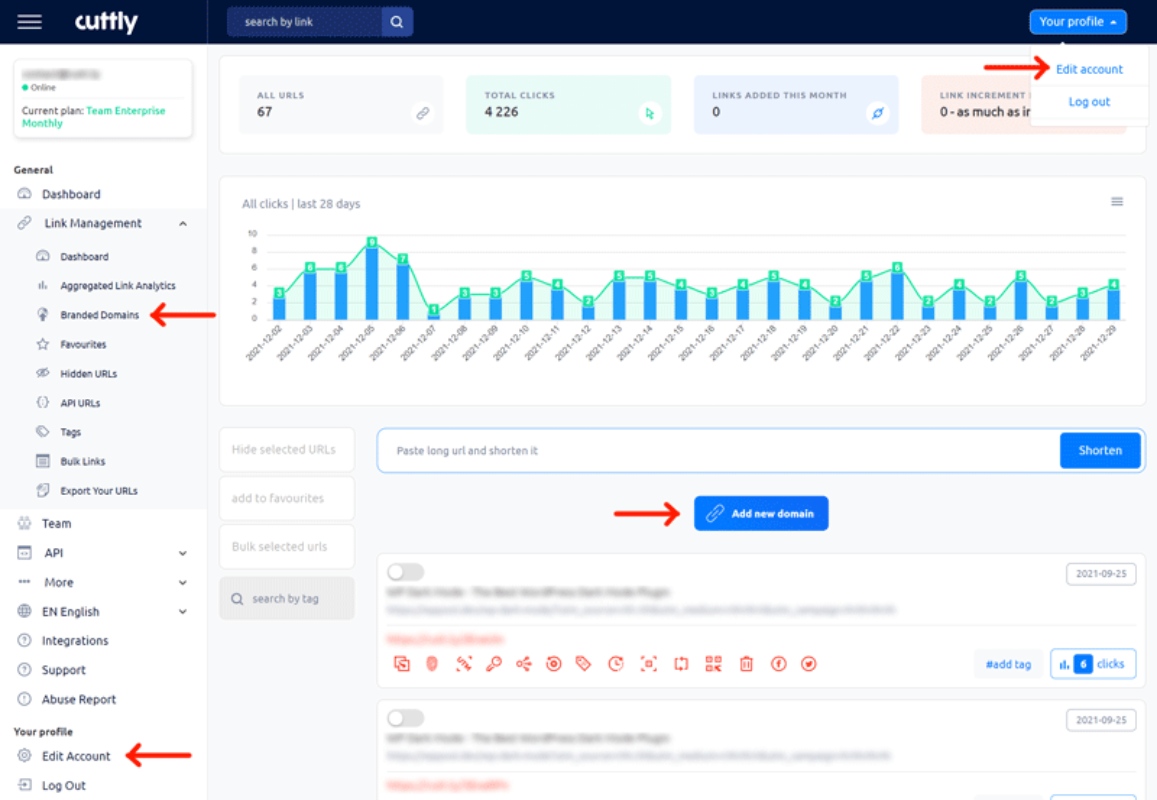
Task: Click first link's trash delete icon
Action: point(746,664)
